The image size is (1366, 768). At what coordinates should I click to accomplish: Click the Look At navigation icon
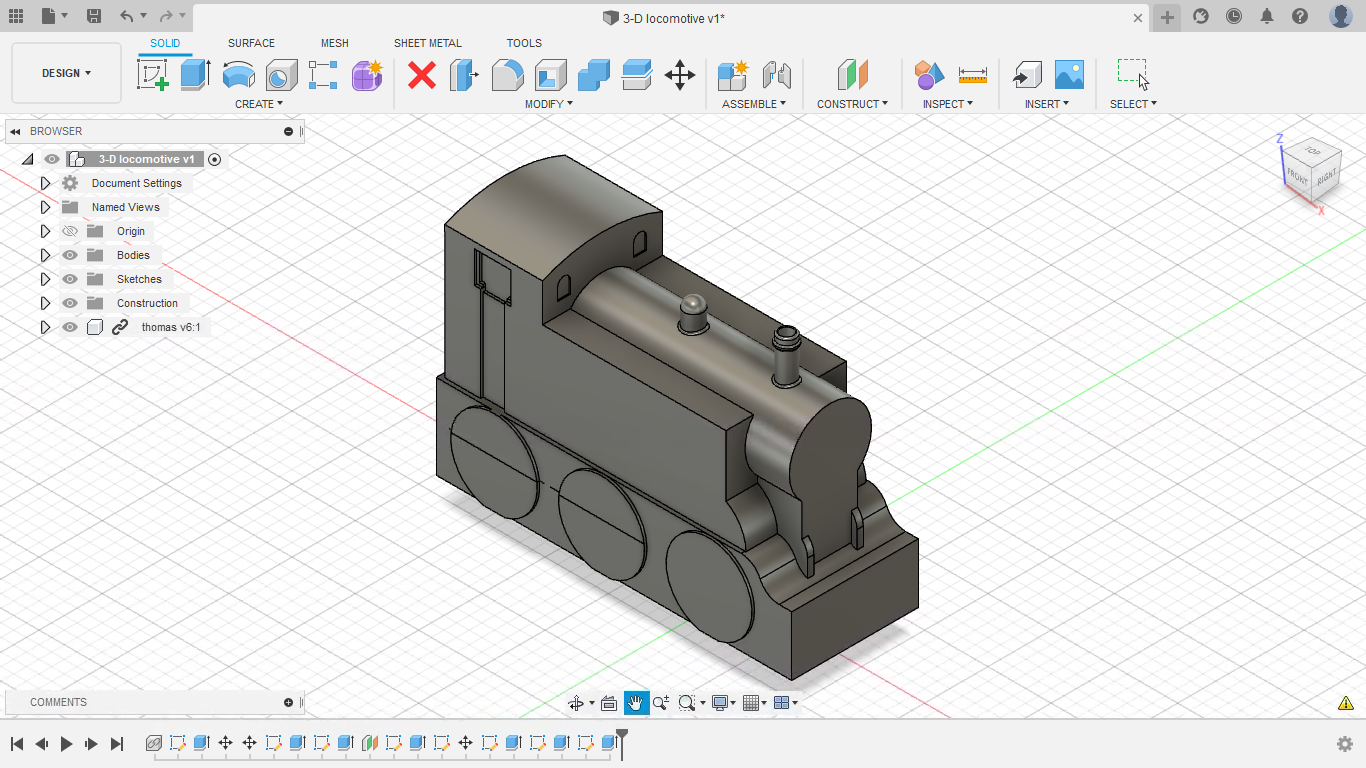point(609,703)
